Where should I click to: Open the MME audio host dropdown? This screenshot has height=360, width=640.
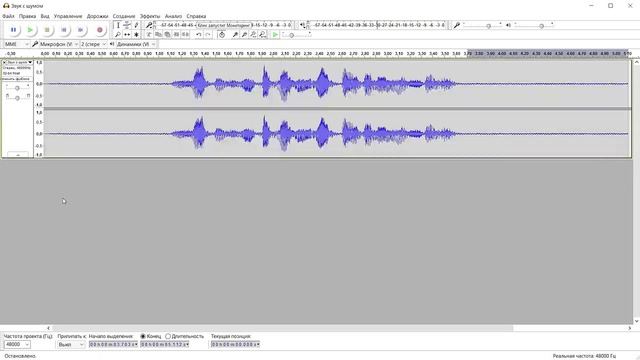(x=16, y=44)
